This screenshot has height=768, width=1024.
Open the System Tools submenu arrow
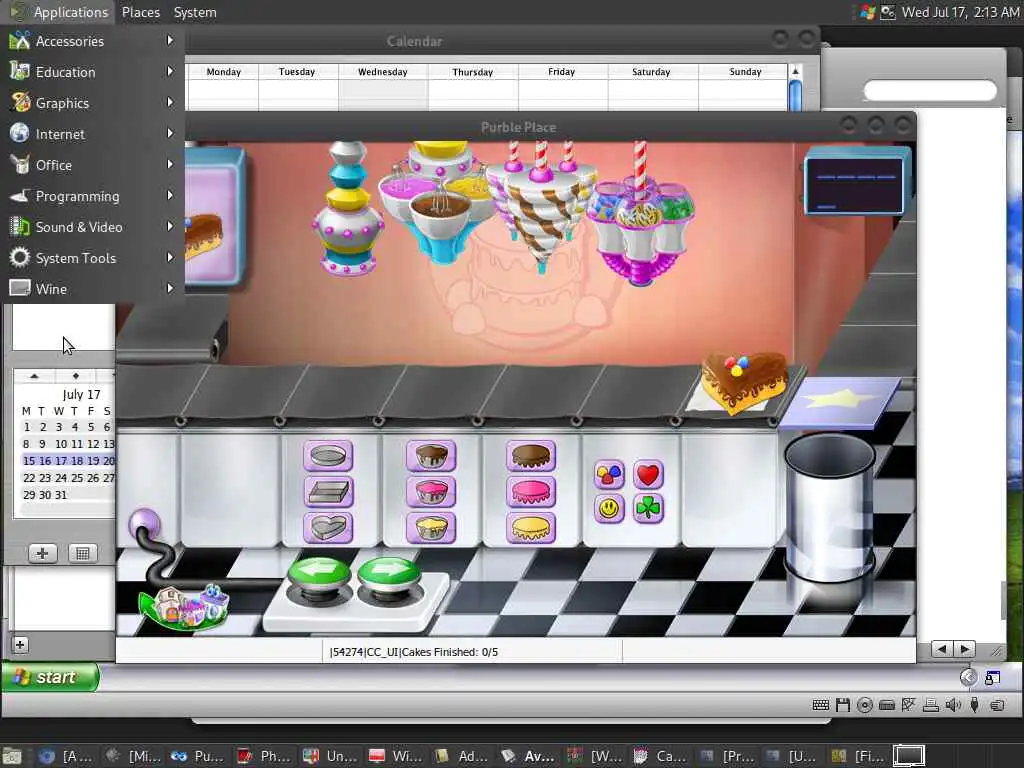point(170,257)
